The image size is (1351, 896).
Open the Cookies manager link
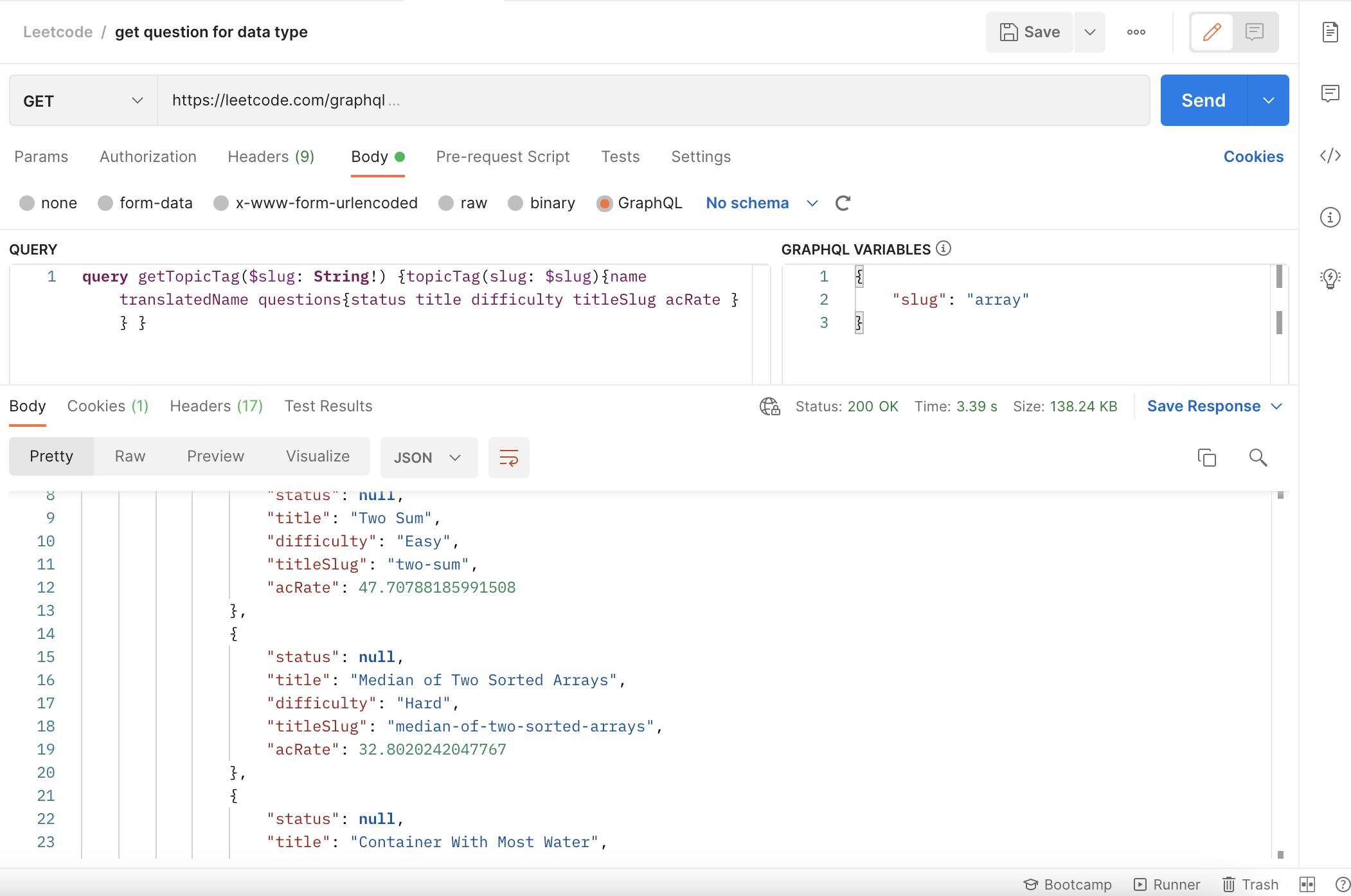(1253, 156)
